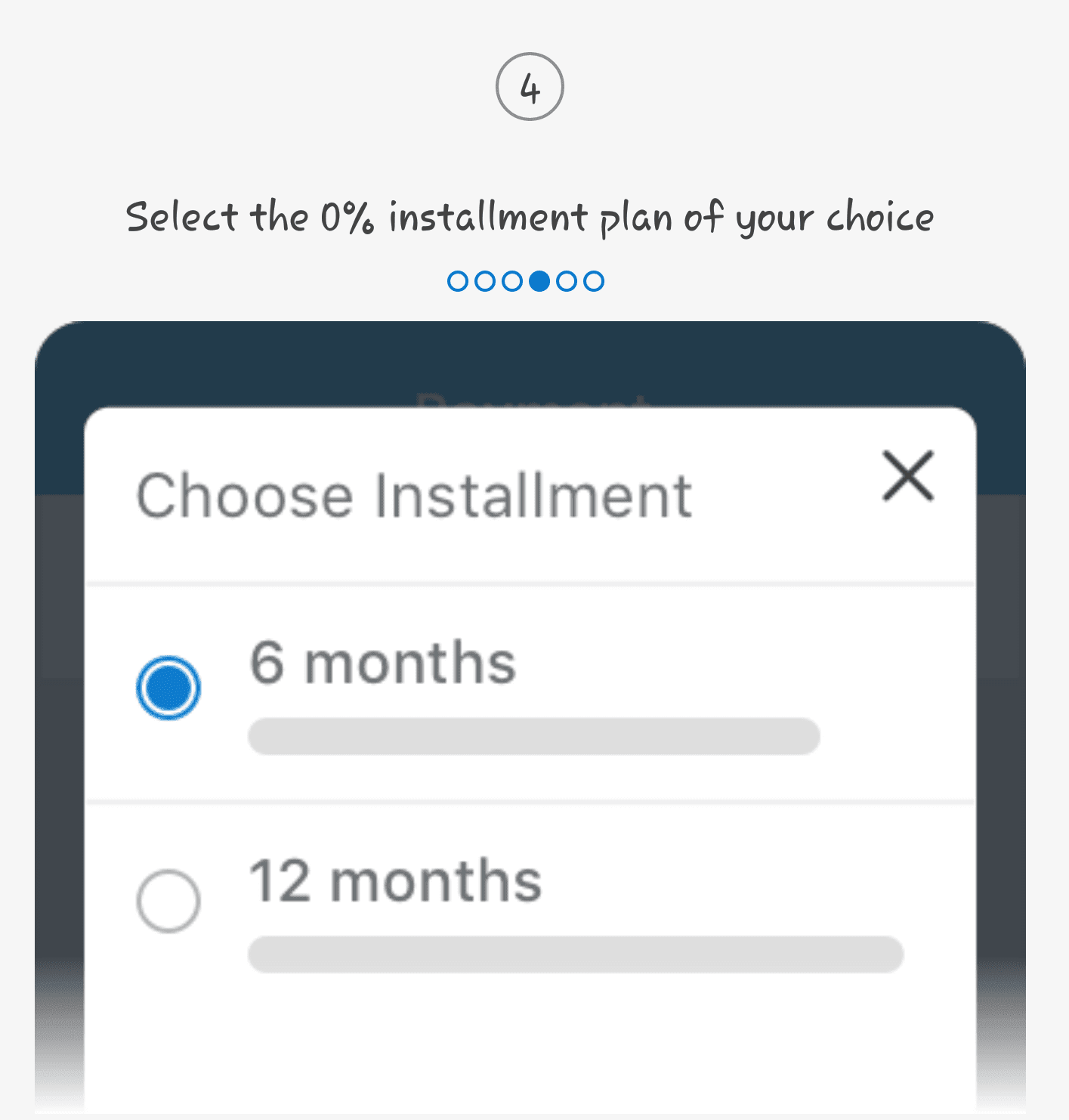Viewport: 1069px width, 1120px height.
Task: Click the installment plan instruction heading
Action: coord(530,218)
